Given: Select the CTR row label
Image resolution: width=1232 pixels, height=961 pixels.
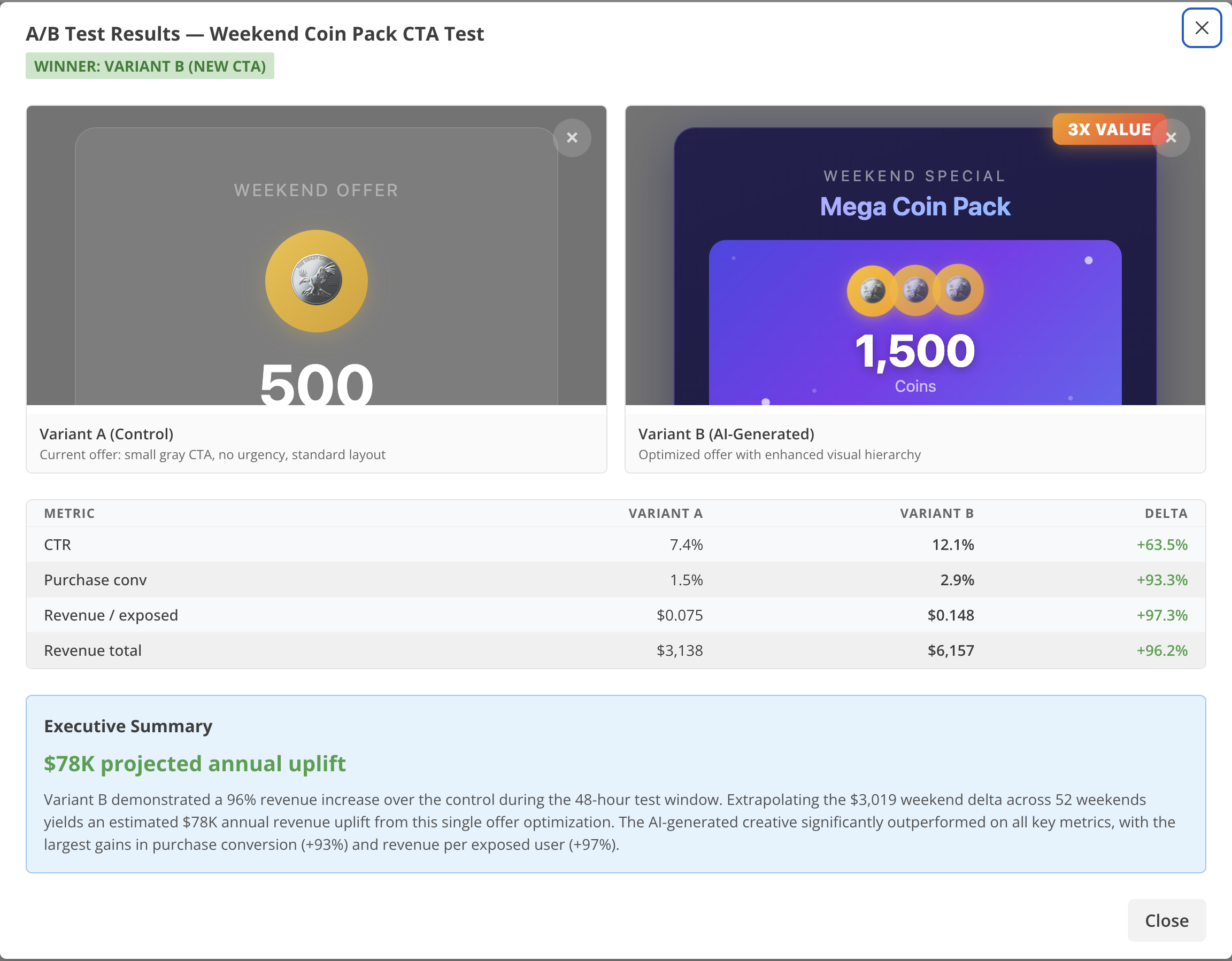Looking at the screenshot, I should [x=58, y=544].
